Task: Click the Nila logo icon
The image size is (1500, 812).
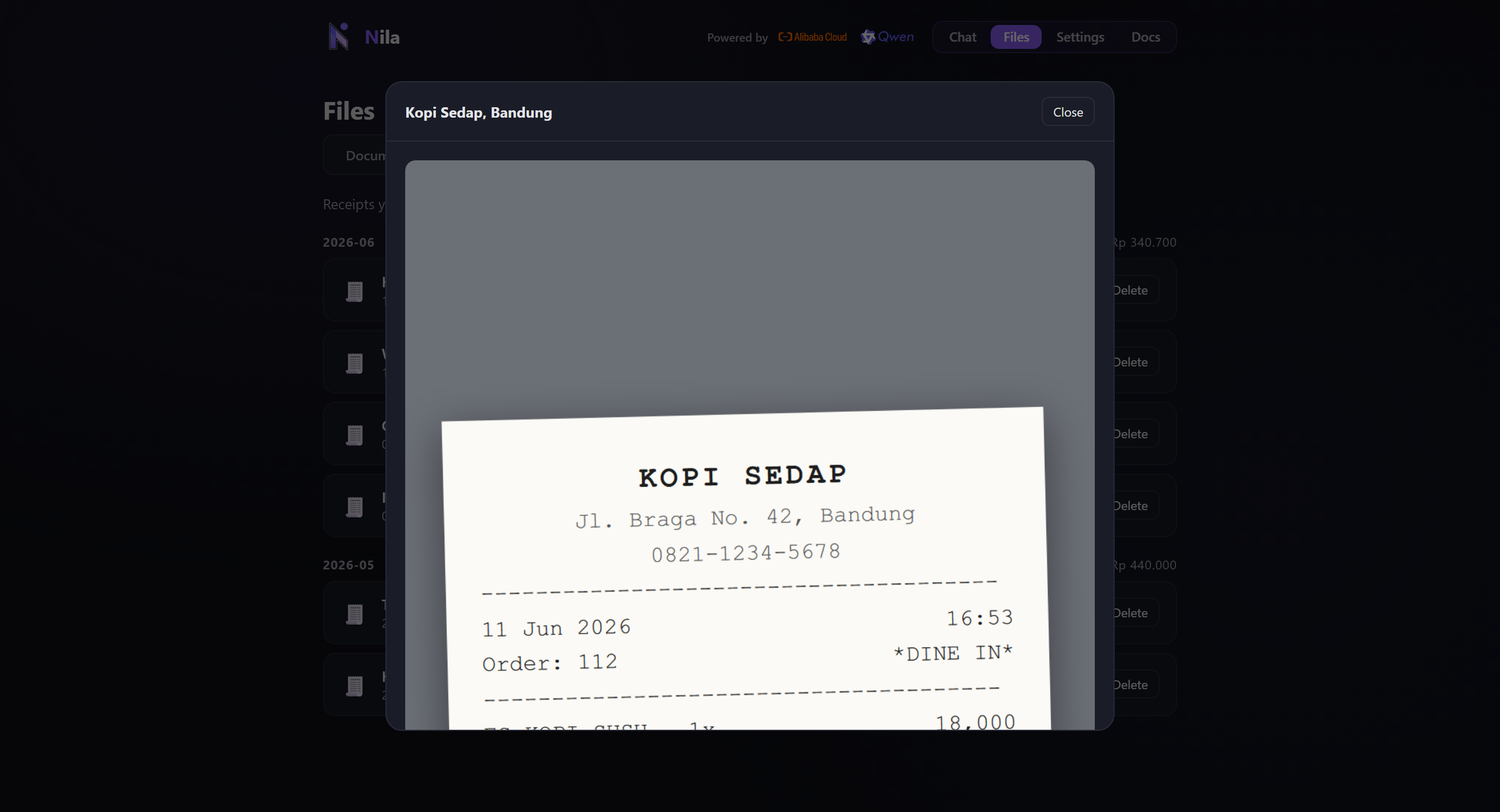Action: pos(339,36)
